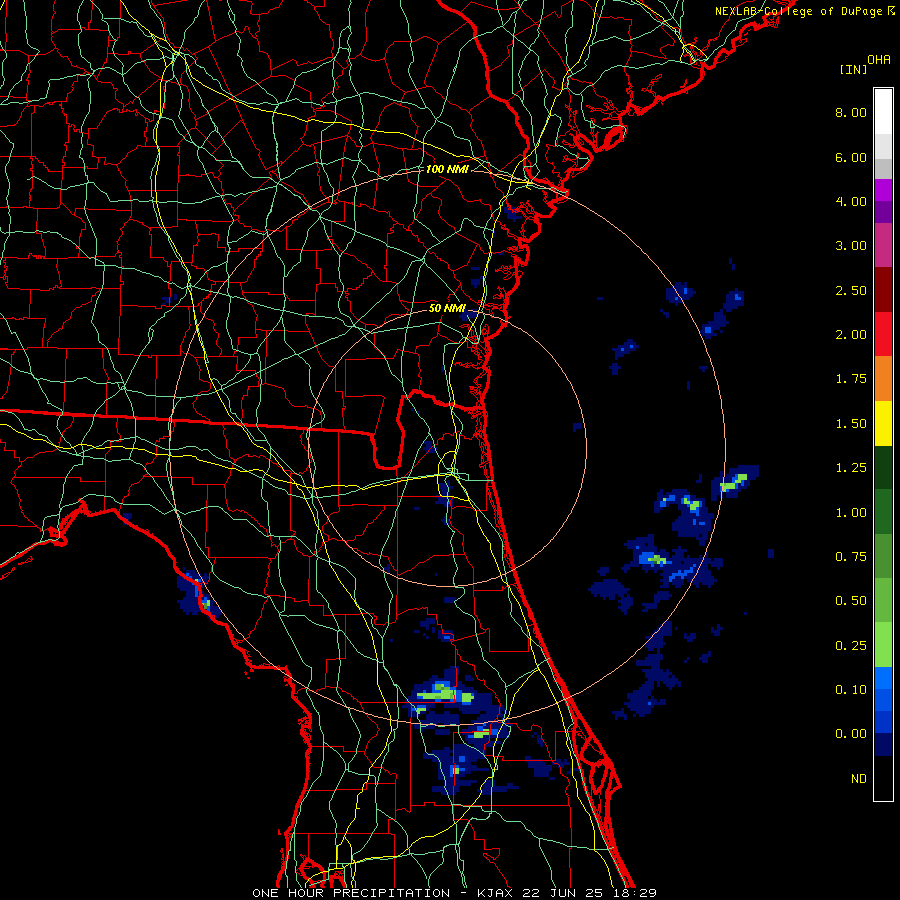Click the 8.00 legend value
The height and width of the screenshot is (900, 900).
click(x=851, y=112)
